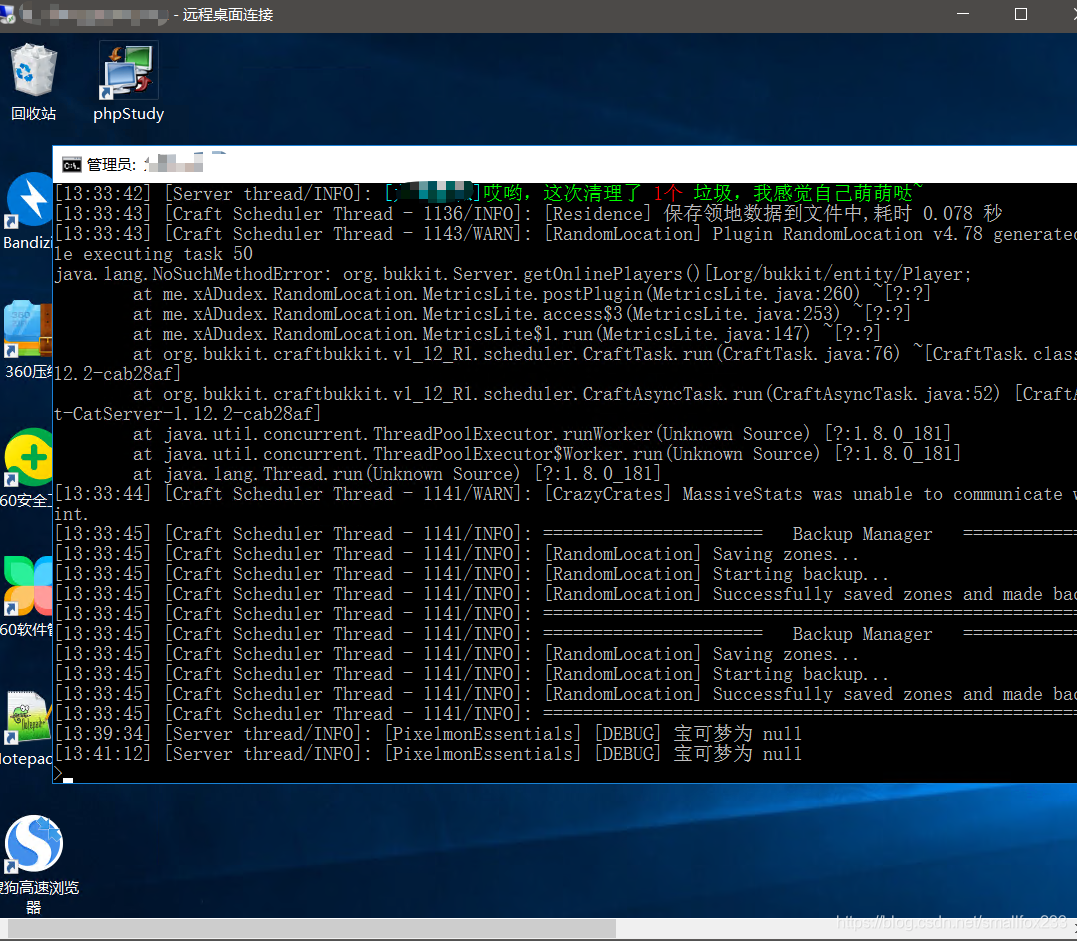
Task: Maximize the remote desktop window
Action: click(1021, 14)
